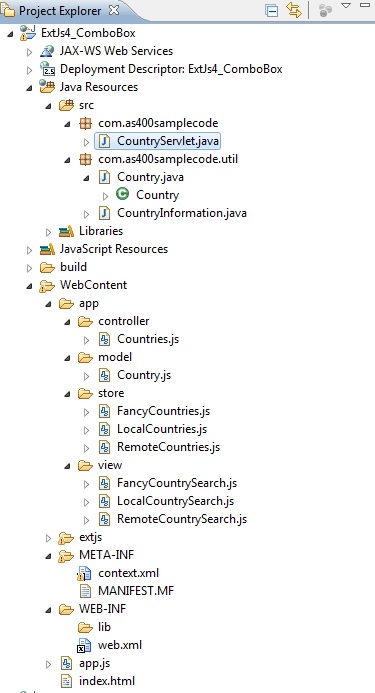Screen dimensions: 375x693
Task: Minimize the Project Explorer view
Action: coord(365,5)
